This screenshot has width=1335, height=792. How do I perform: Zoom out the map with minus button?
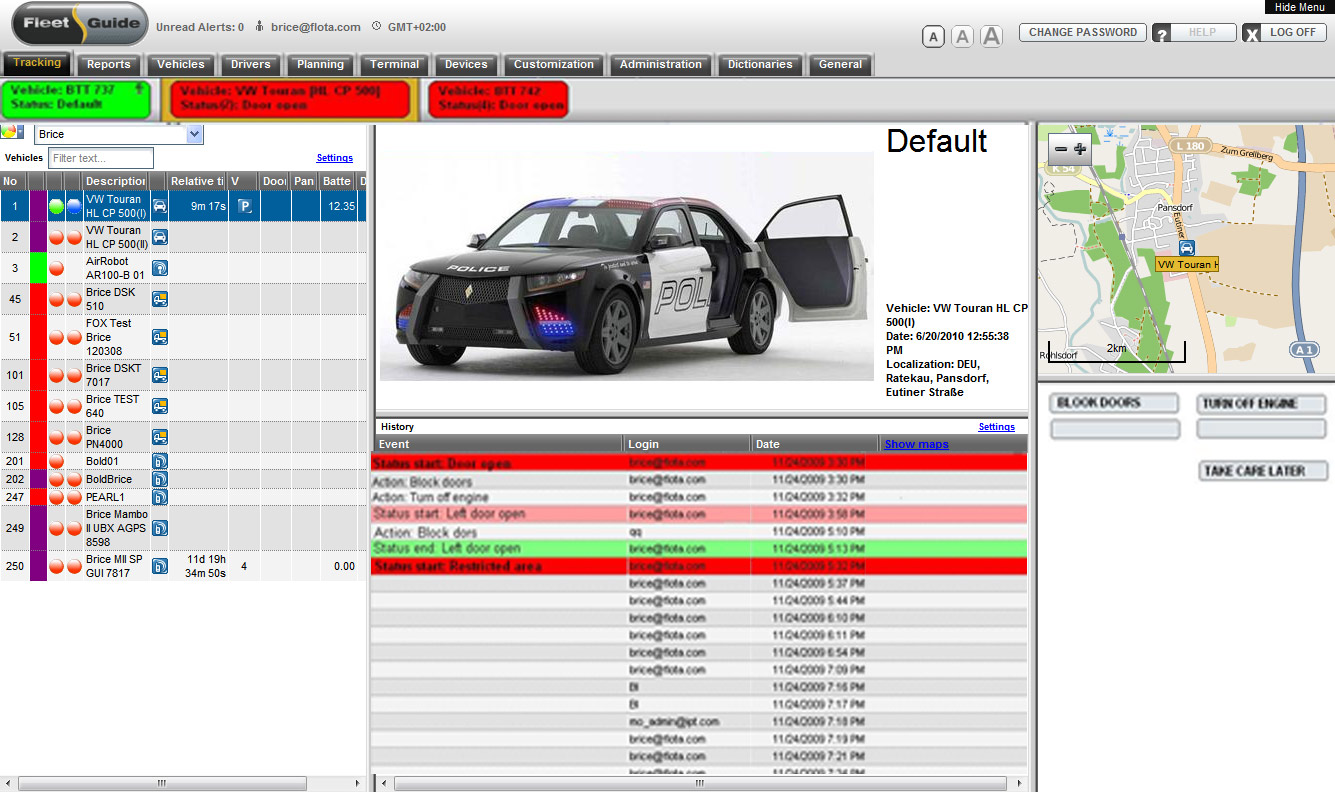point(1061,149)
